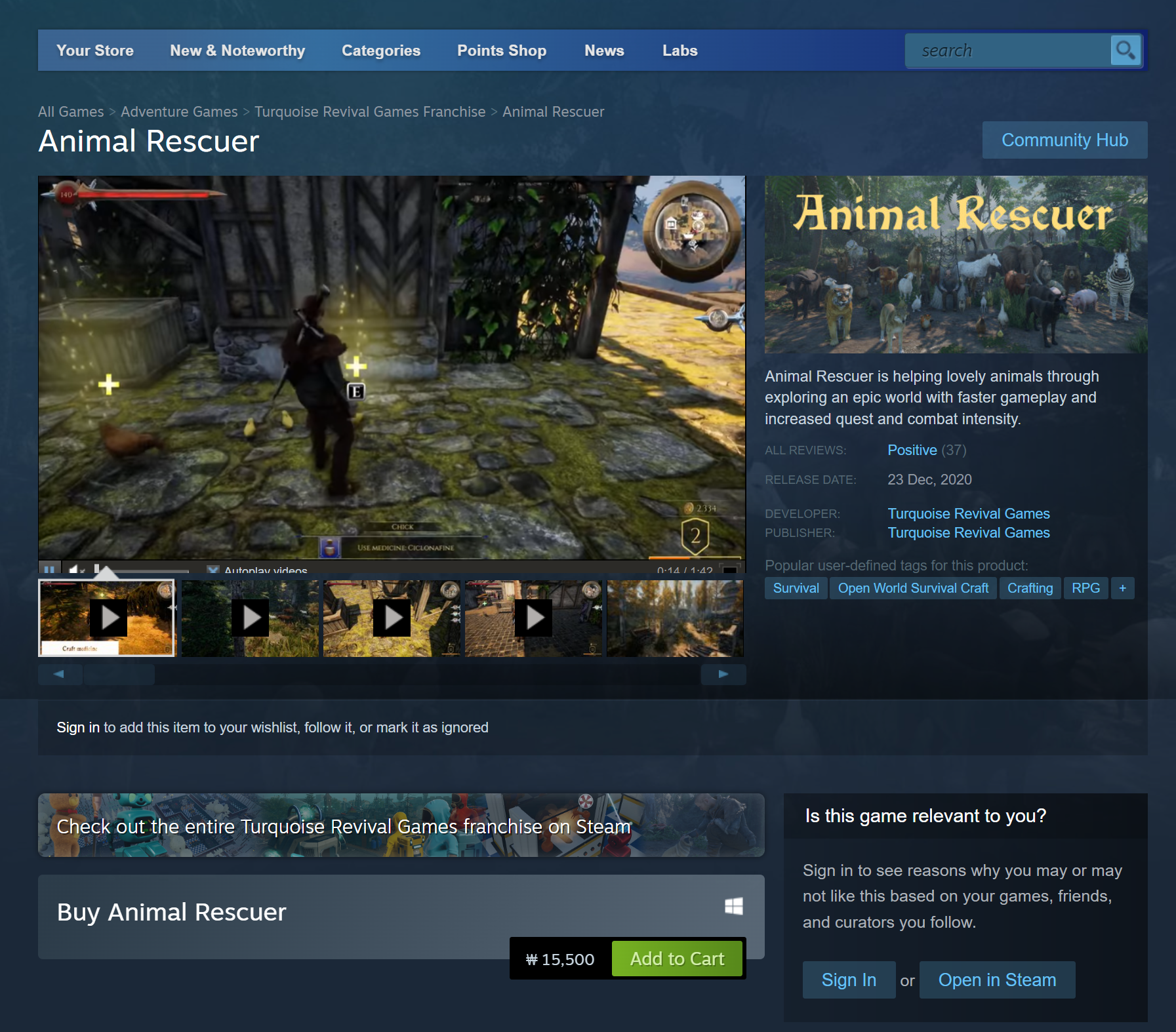Click the search magnifier icon
Image resolution: width=1176 pixels, height=1032 pixels.
coord(1125,50)
